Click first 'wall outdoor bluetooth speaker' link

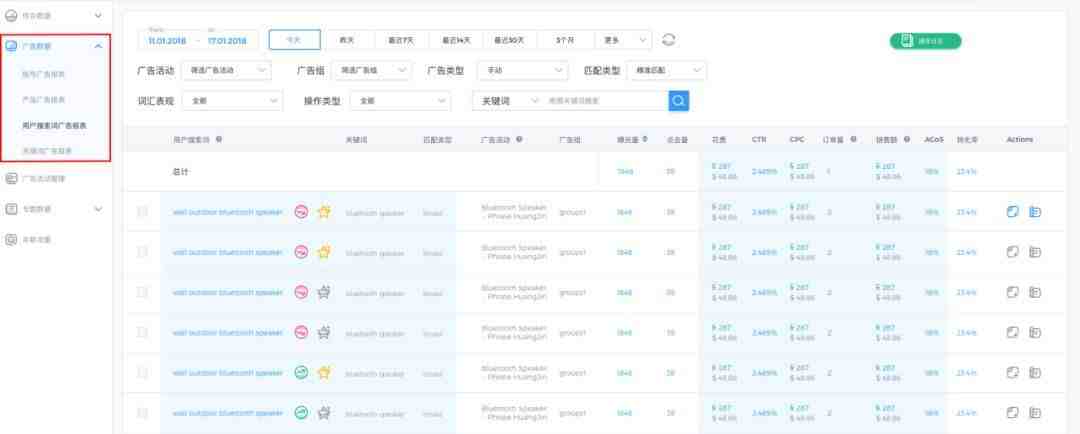[227, 212]
